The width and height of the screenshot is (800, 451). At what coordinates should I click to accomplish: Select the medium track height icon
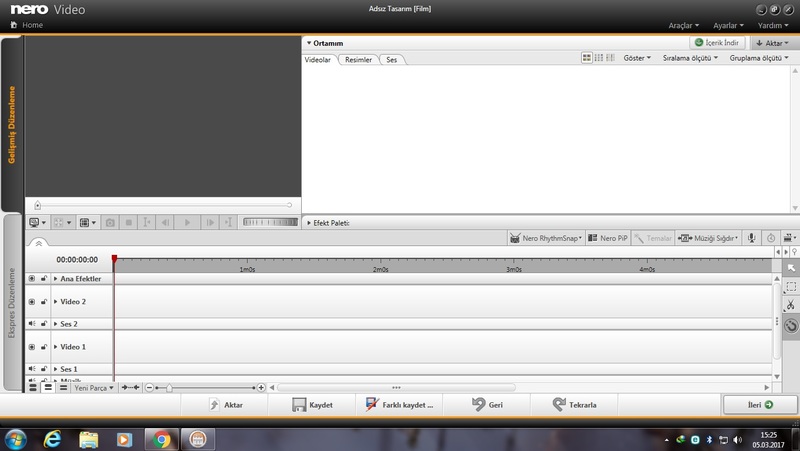click(x=48, y=388)
